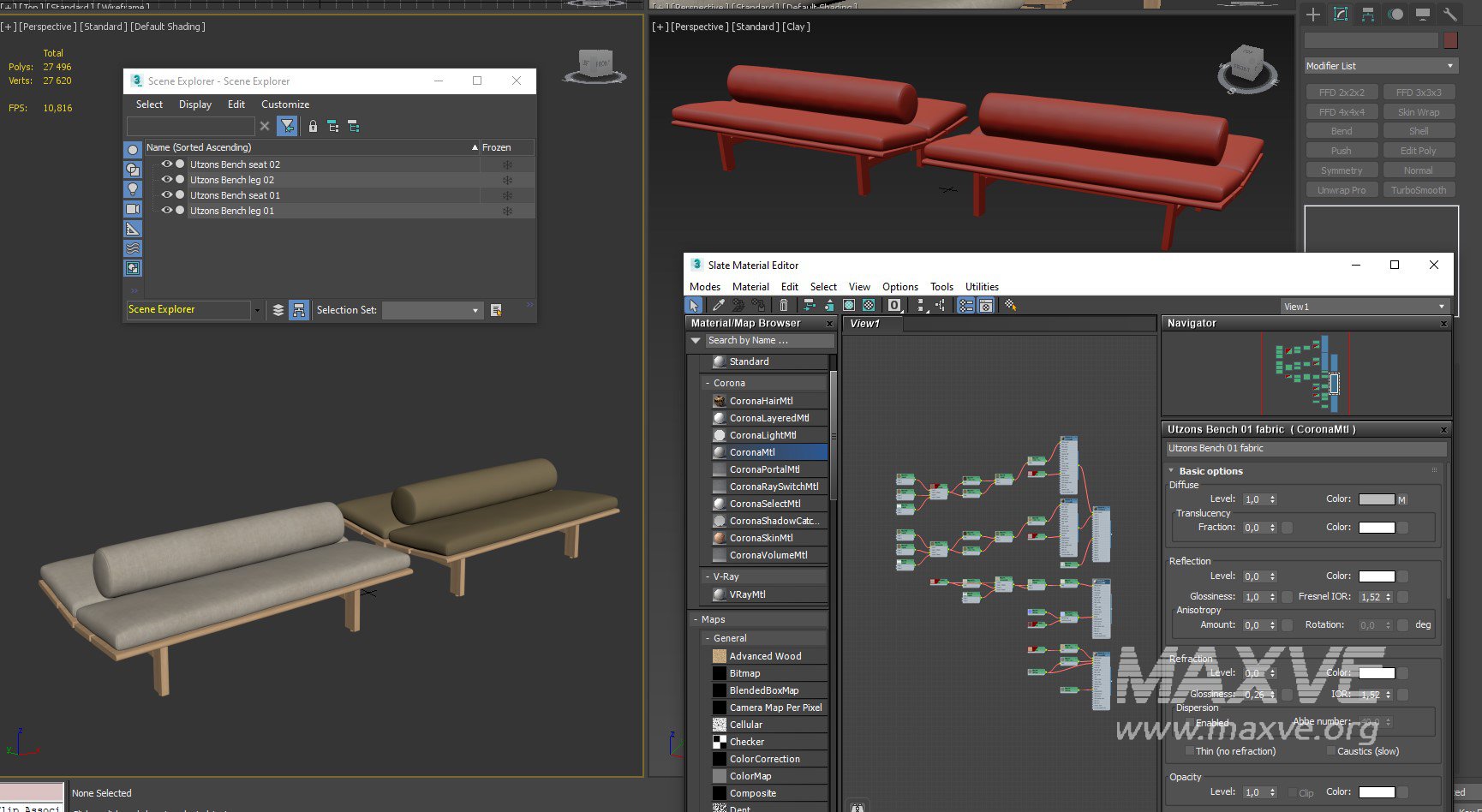Screen dimensions: 1482x812
Task: Switch Scene Explorer to sort by layer
Action: [x=278, y=310]
